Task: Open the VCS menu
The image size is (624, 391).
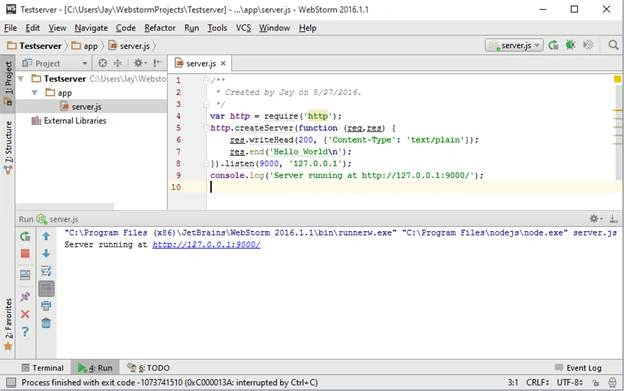Action: 243,28
